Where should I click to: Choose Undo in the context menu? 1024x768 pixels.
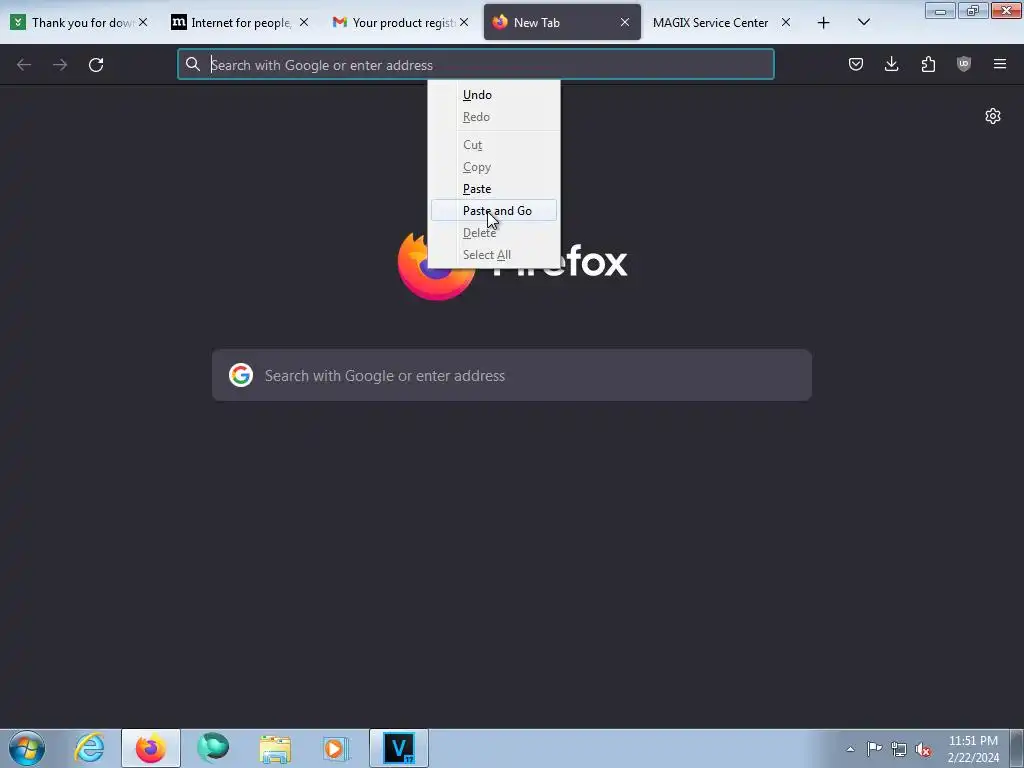[x=494, y=95]
